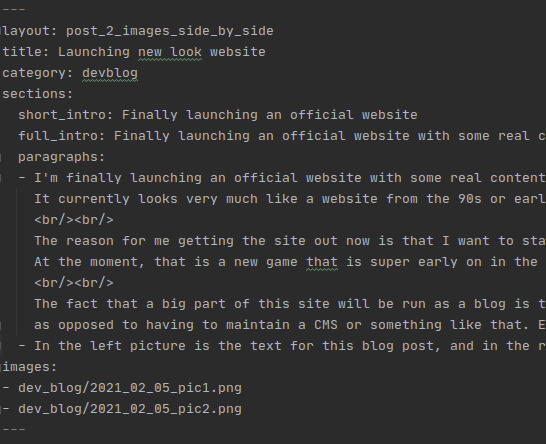Click the underlined words "new look" in title

pyautogui.click(x=170, y=52)
